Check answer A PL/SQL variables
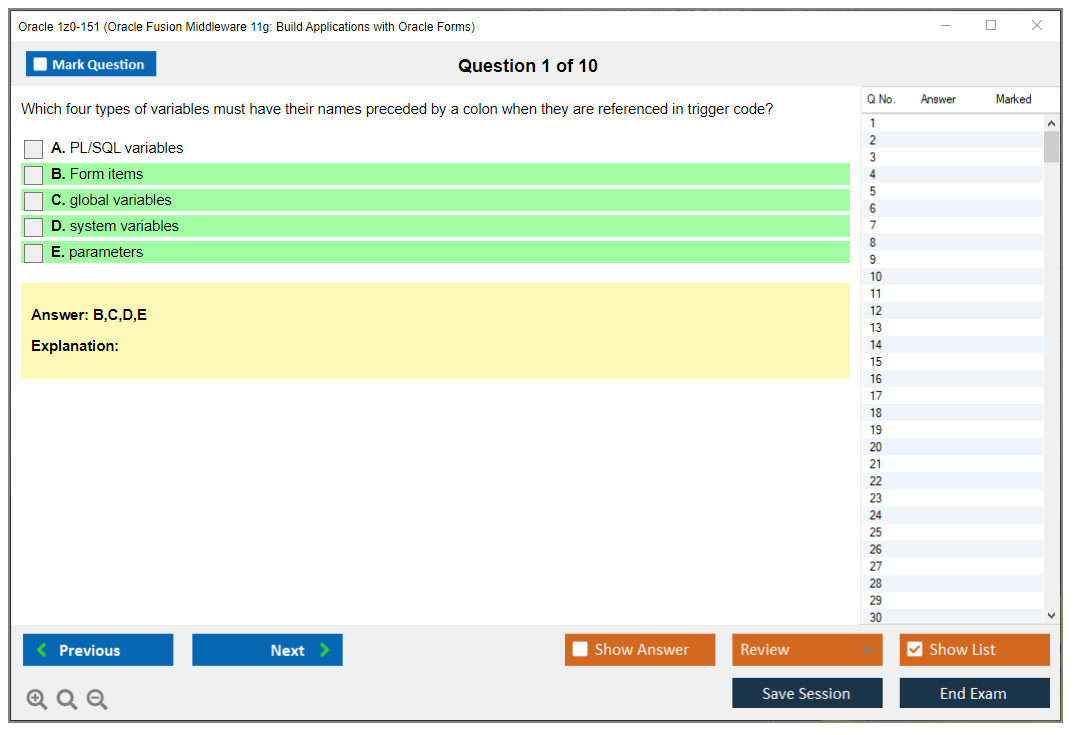Viewport: 1075px width, 735px height. [x=34, y=149]
